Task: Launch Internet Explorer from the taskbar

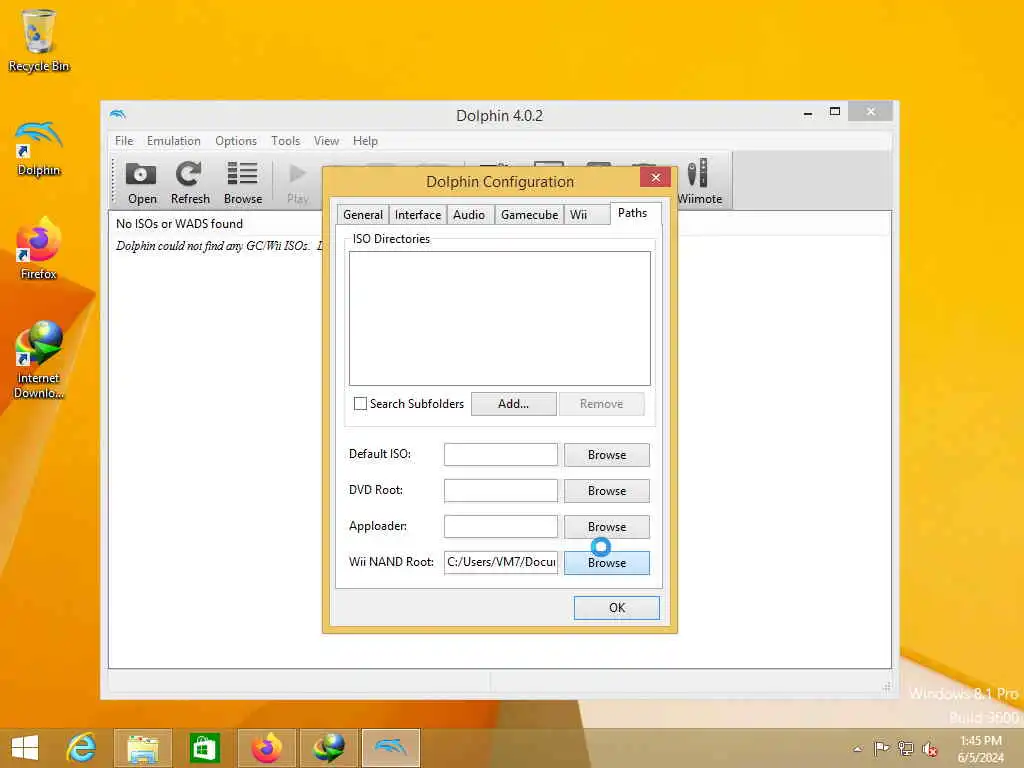Action: pos(81,748)
